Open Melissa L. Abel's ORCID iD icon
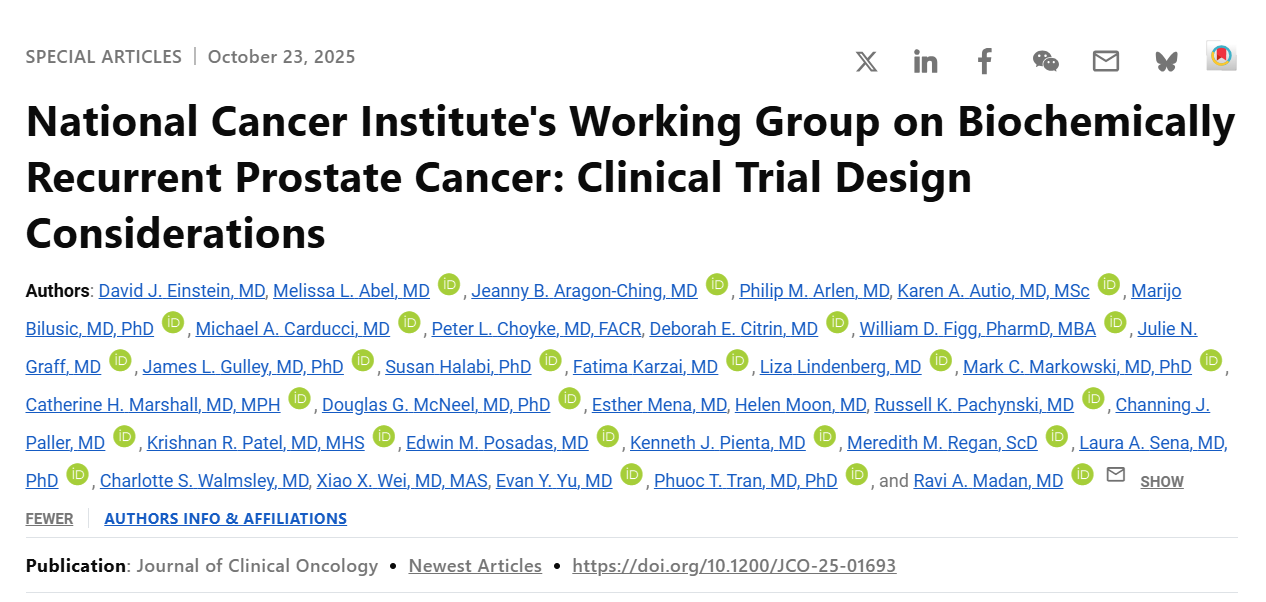Screen dimensions: 1266x602 (449, 284)
